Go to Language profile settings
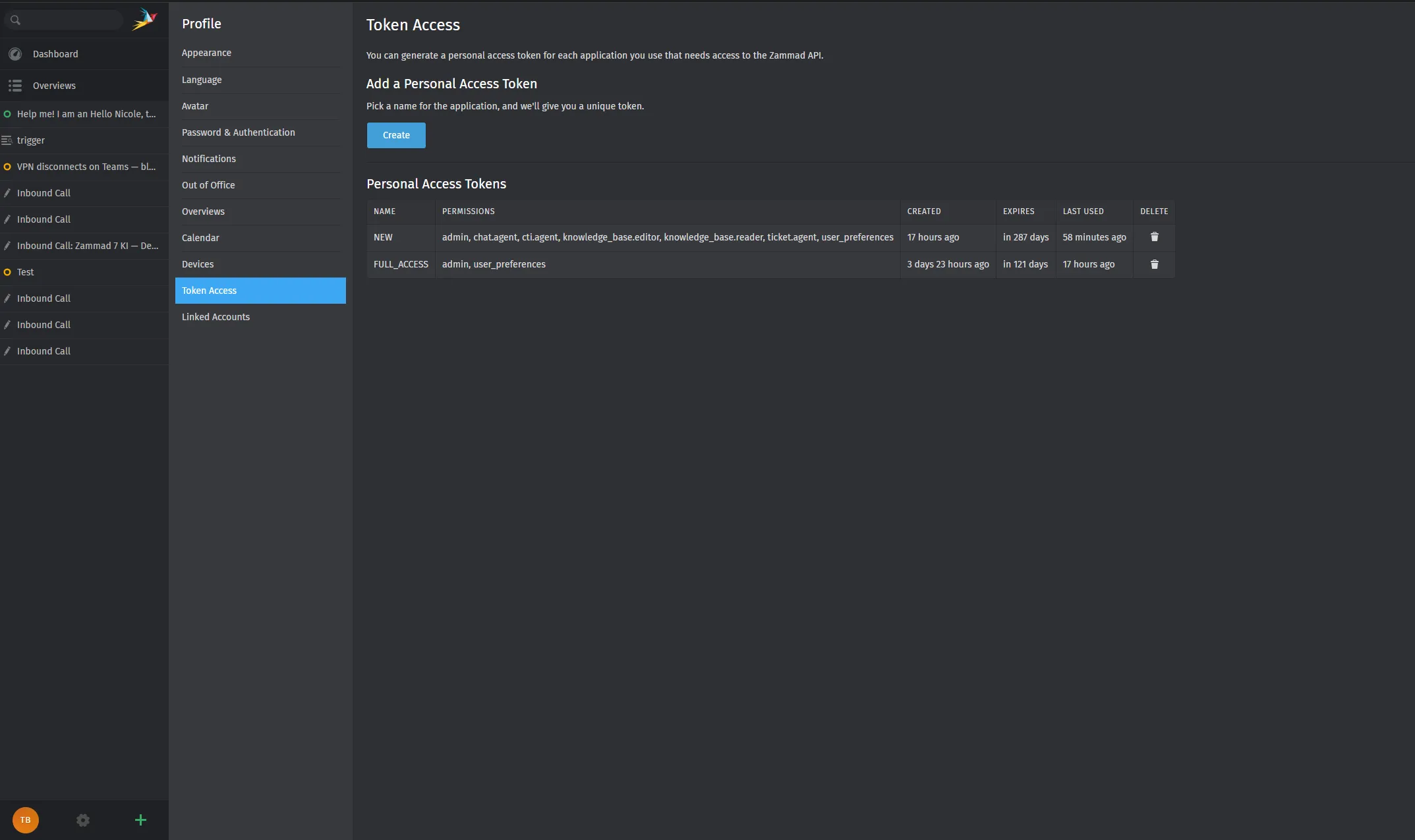The image size is (1415, 840). [x=260, y=80]
